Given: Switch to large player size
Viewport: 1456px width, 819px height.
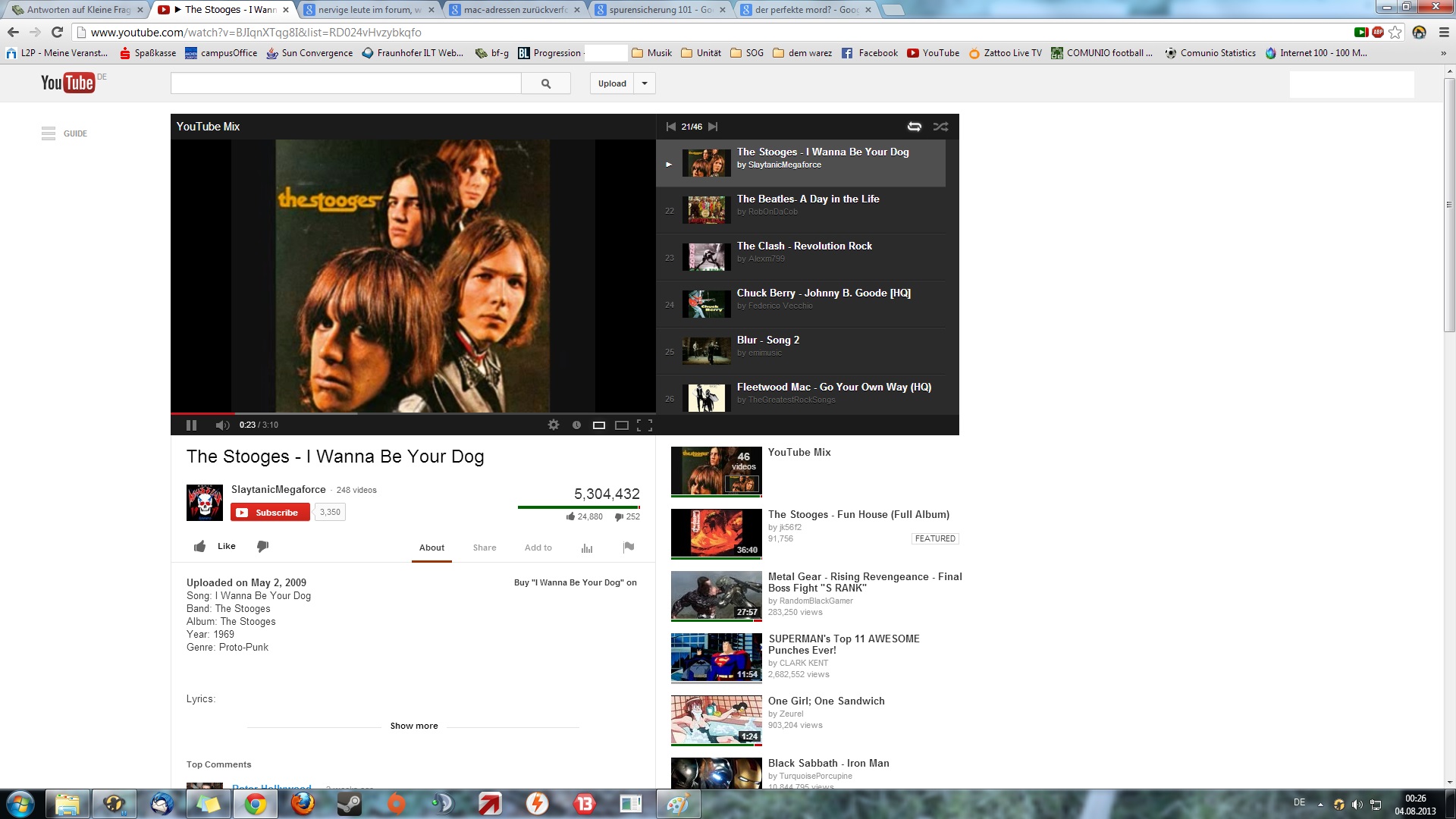Looking at the screenshot, I should point(622,425).
